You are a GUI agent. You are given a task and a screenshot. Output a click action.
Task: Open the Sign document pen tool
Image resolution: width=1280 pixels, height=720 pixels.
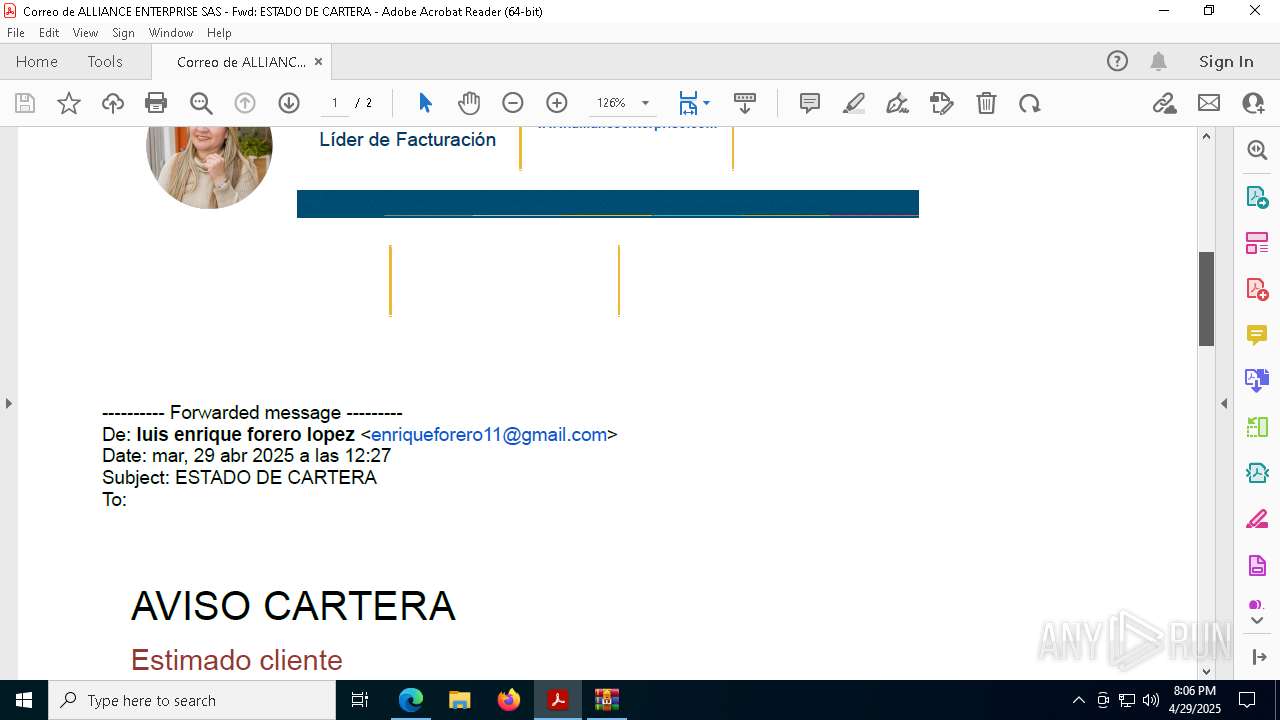pyautogui.click(x=898, y=103)
